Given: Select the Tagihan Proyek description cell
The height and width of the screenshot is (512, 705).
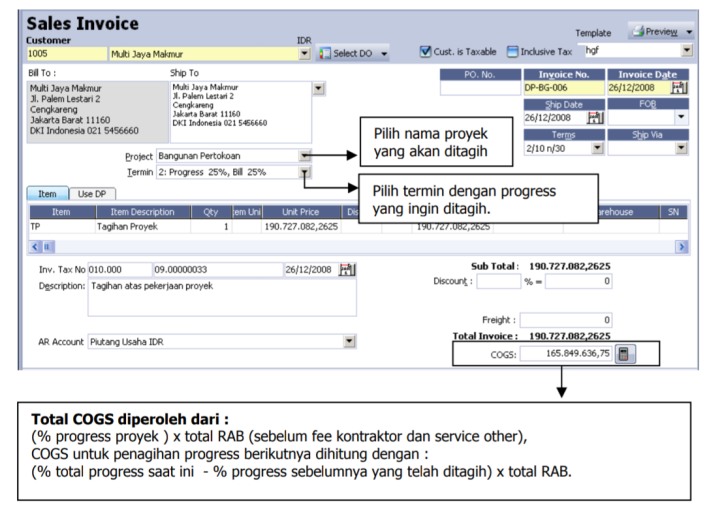Looking at the screenshot, I should click(143, 227).
